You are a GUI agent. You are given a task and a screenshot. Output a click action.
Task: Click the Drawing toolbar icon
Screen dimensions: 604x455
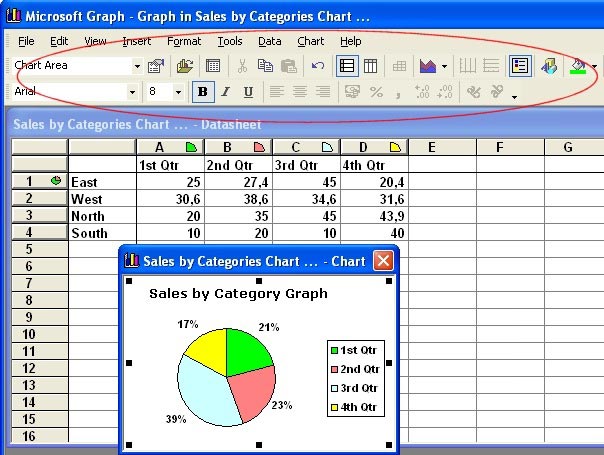549,67
